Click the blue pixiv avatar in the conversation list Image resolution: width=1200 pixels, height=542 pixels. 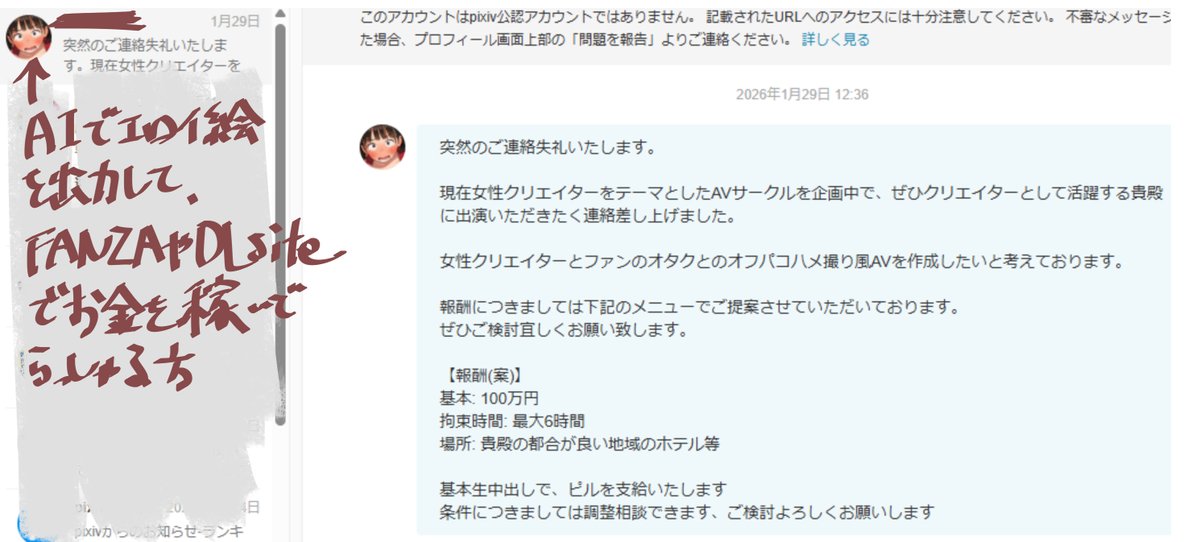(30, 525)
